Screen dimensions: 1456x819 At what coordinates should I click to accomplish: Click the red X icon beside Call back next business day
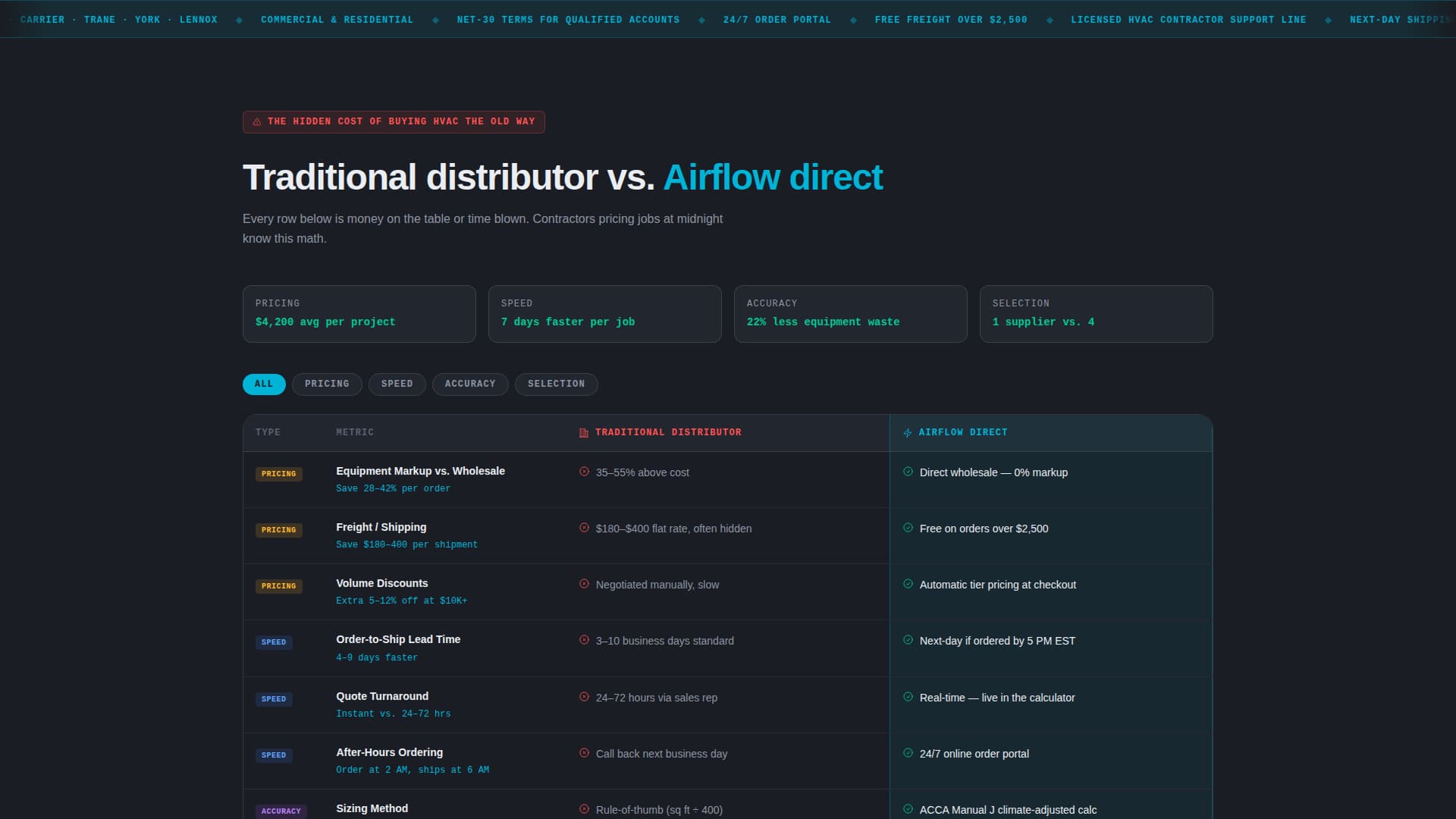coord(583,754)
